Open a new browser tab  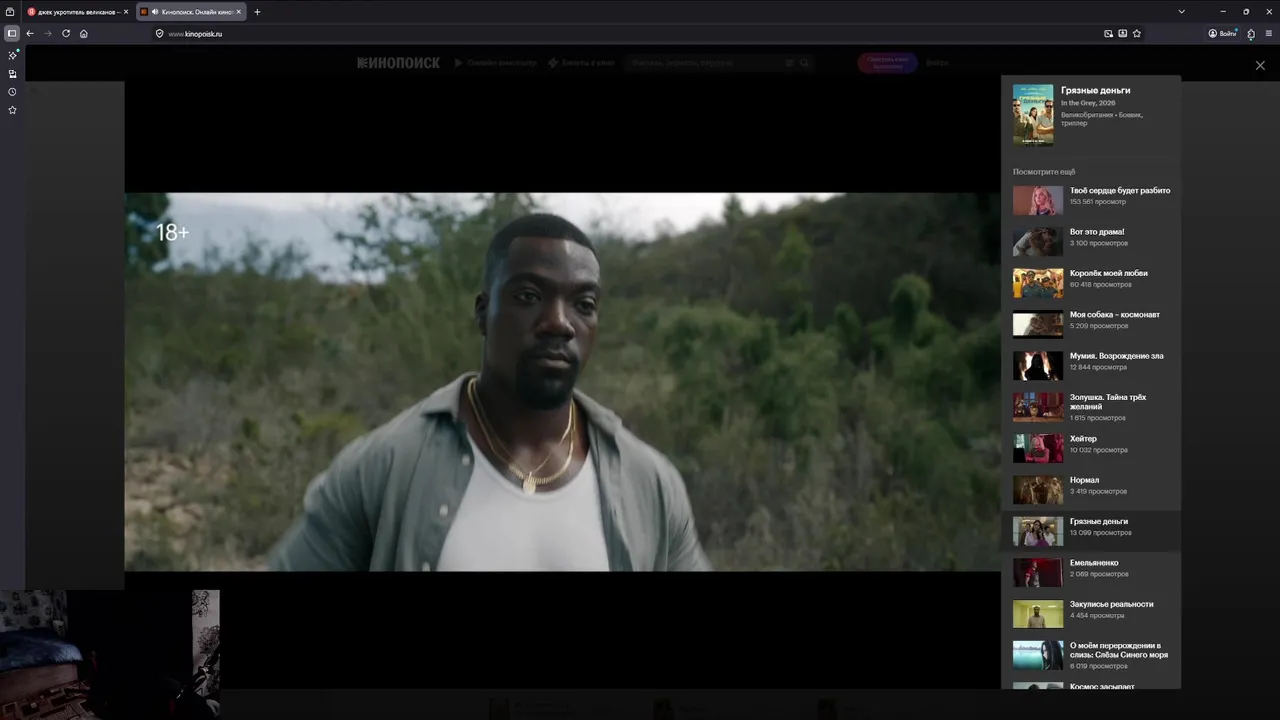[257, 12]
